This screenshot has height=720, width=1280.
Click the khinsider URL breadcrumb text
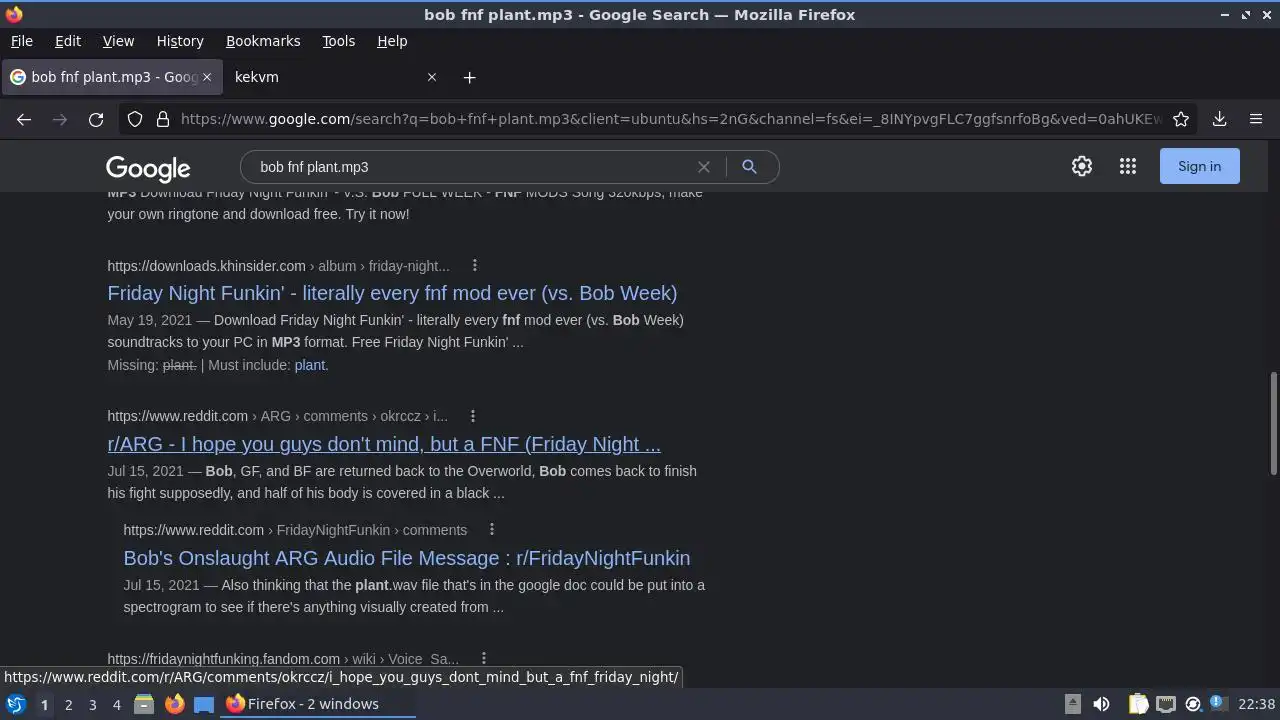[278, 266]
